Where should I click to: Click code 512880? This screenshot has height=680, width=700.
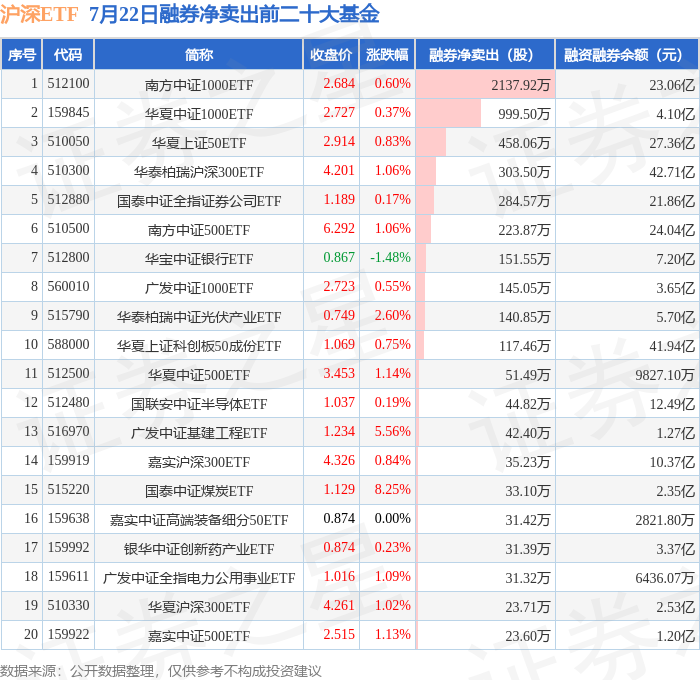[x=68, y=200]
